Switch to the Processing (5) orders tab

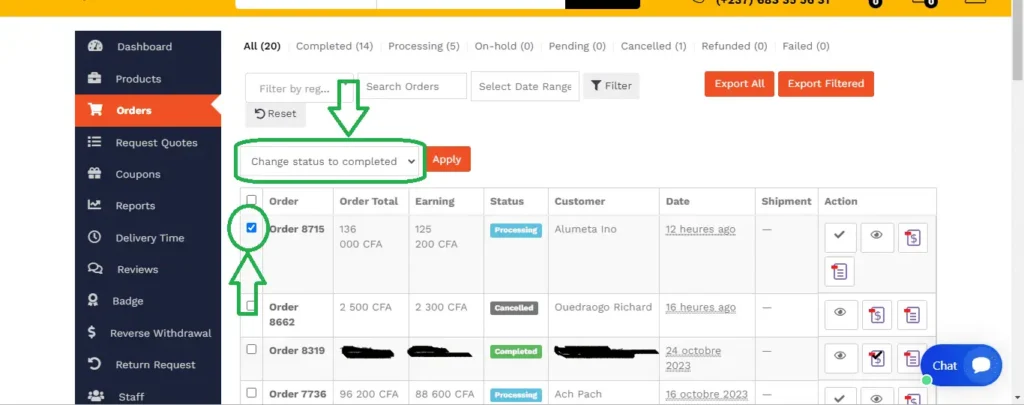423,46
